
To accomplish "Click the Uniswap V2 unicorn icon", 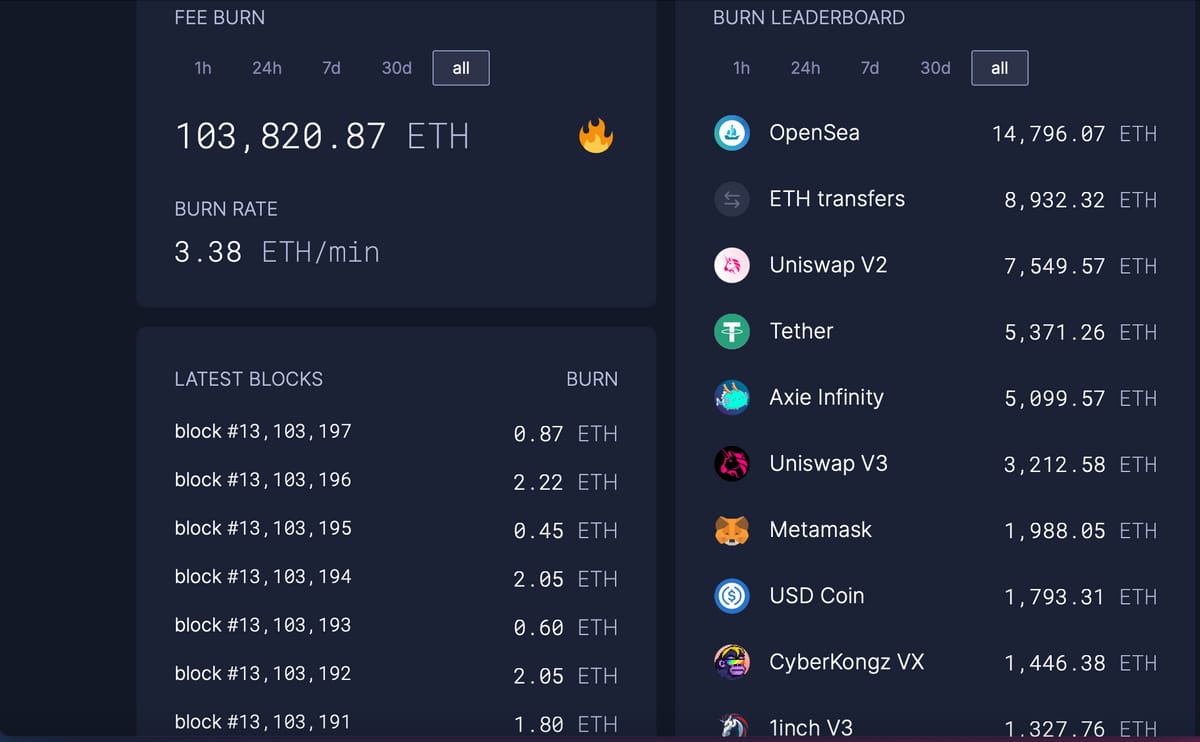I will coord(732,265).
